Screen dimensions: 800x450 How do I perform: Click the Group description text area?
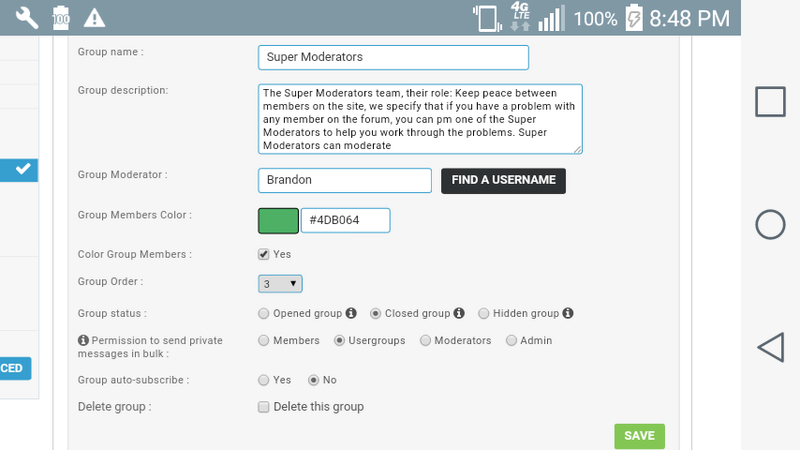point(420,119)
